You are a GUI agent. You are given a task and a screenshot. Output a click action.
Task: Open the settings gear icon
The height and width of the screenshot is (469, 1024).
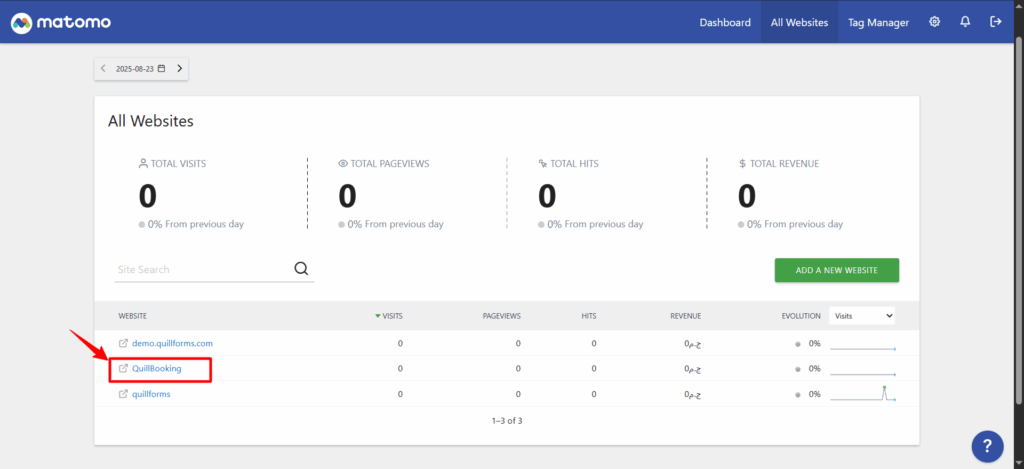pyautogui.click(x=934, y=22)
